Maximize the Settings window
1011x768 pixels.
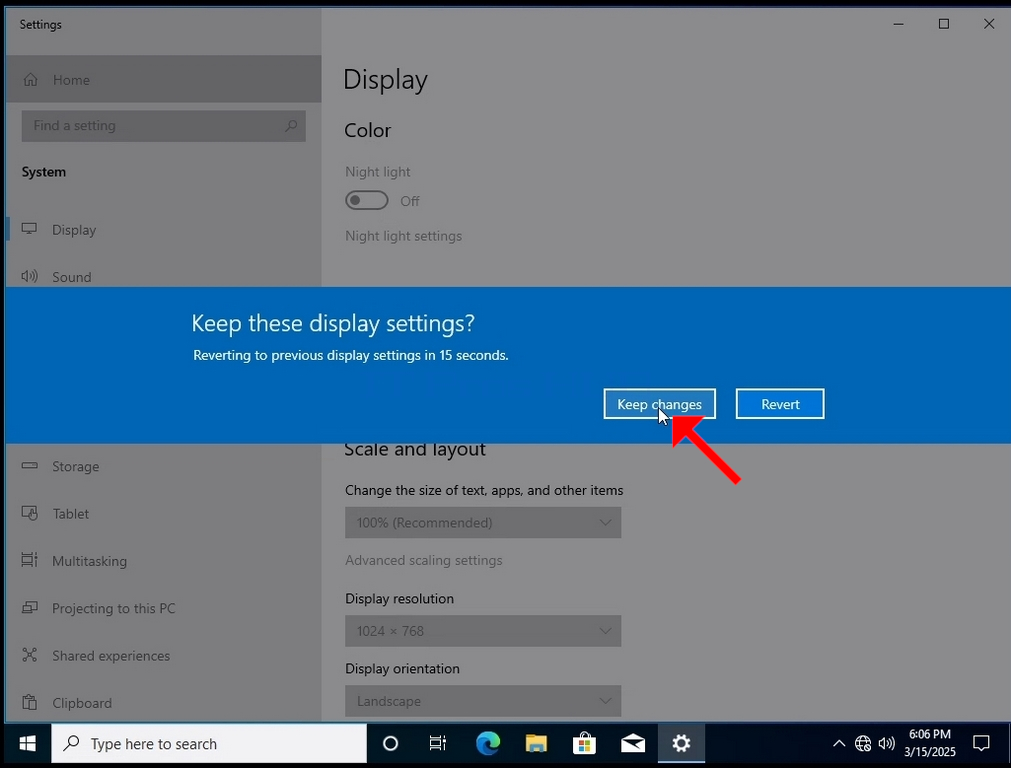[x=943, y=24]
